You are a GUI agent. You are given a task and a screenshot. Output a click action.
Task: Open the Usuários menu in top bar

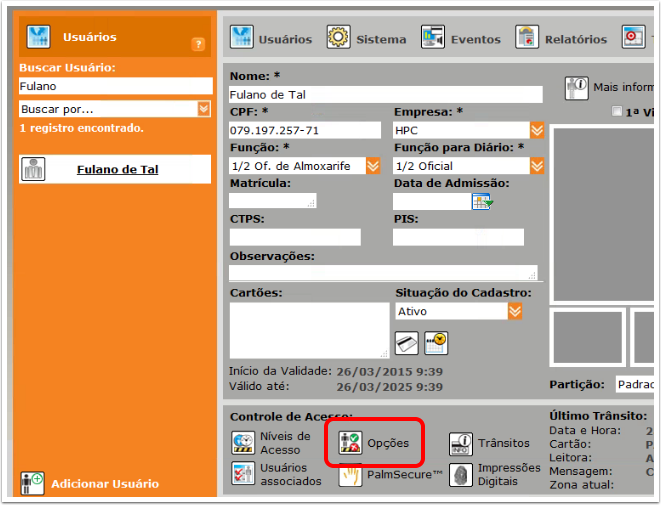(x=271, y=38)
